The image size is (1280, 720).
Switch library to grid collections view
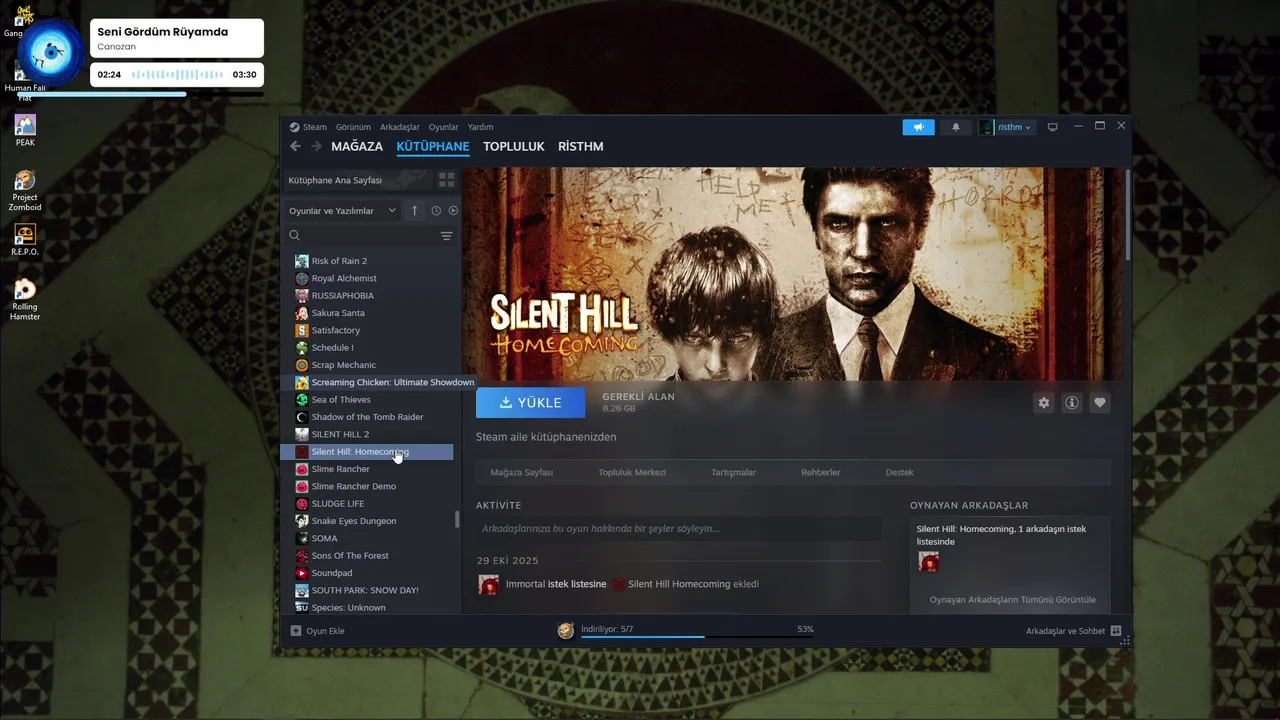point(446,180)
